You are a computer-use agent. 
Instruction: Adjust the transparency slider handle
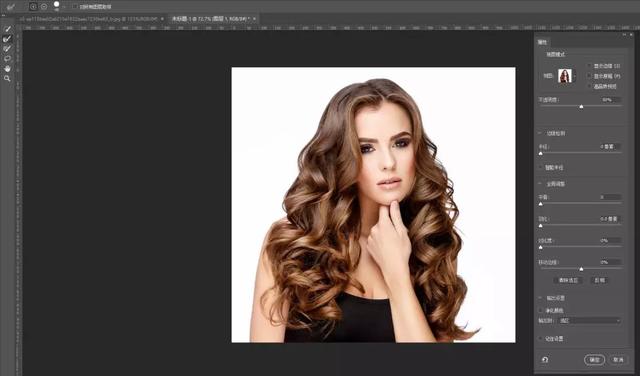[581, 107]
